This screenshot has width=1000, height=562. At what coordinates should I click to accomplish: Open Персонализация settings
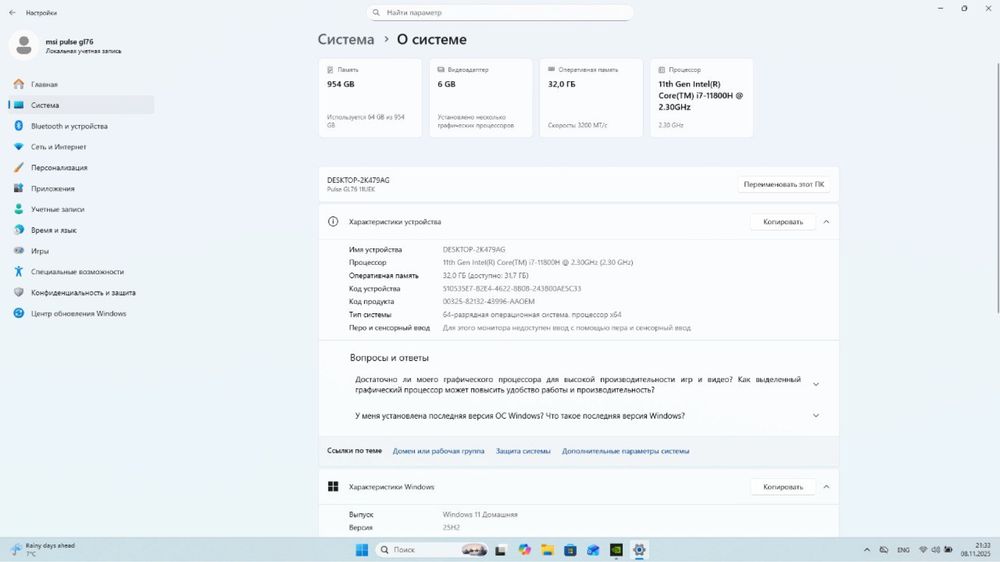[81, 168]
